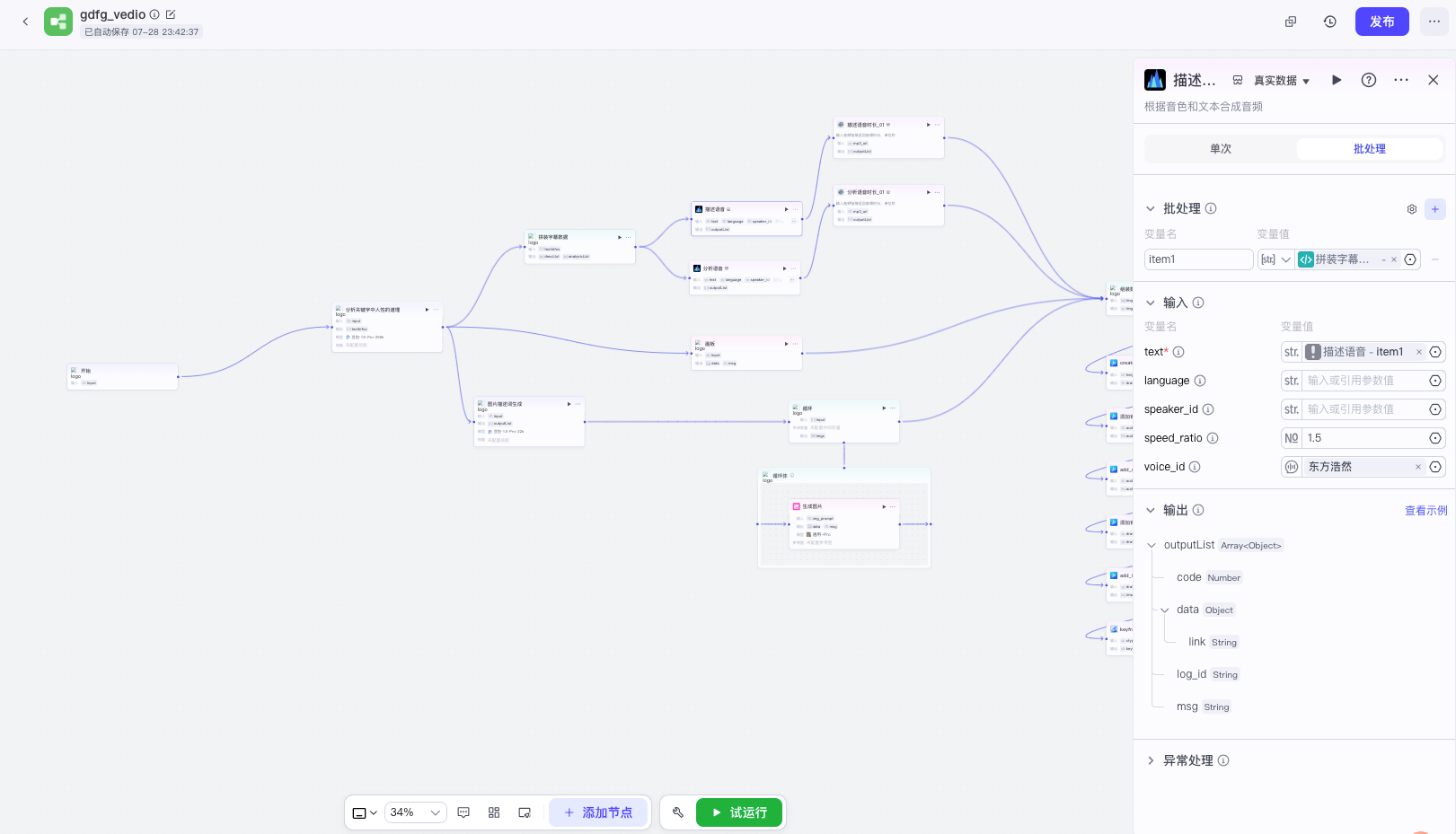Click the msg String output row
1456x834 pixels.
tap(1204, 707)
